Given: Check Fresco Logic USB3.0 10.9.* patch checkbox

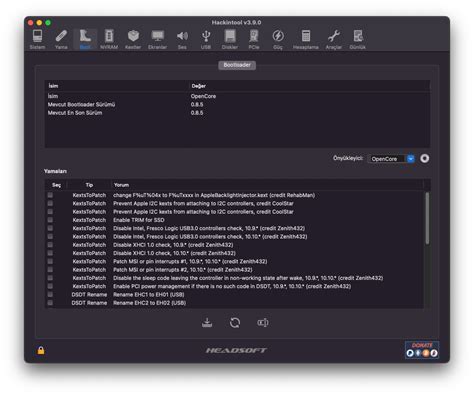Looking at the screenshot, I should [50, 228].
